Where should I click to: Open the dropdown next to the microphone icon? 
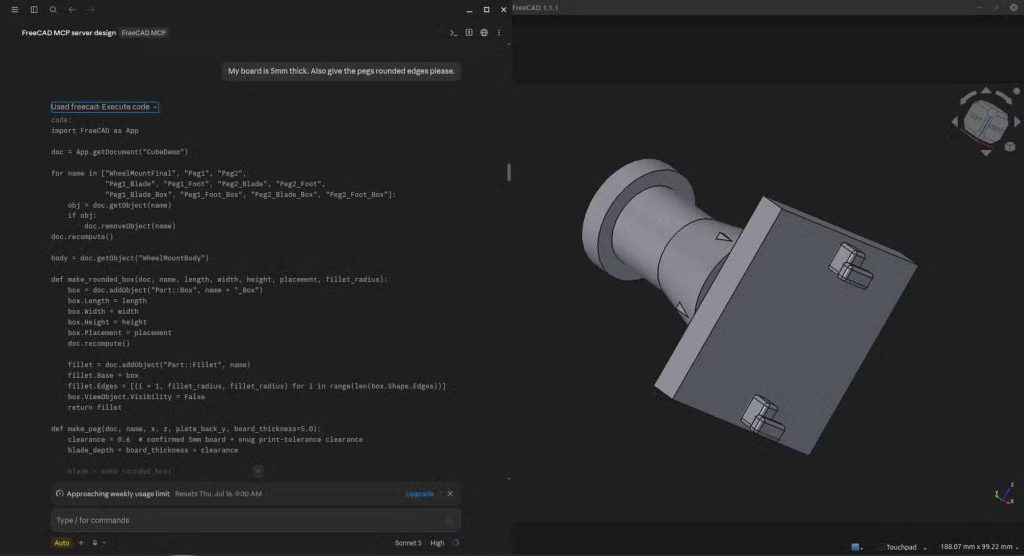[x=104, y=542]
